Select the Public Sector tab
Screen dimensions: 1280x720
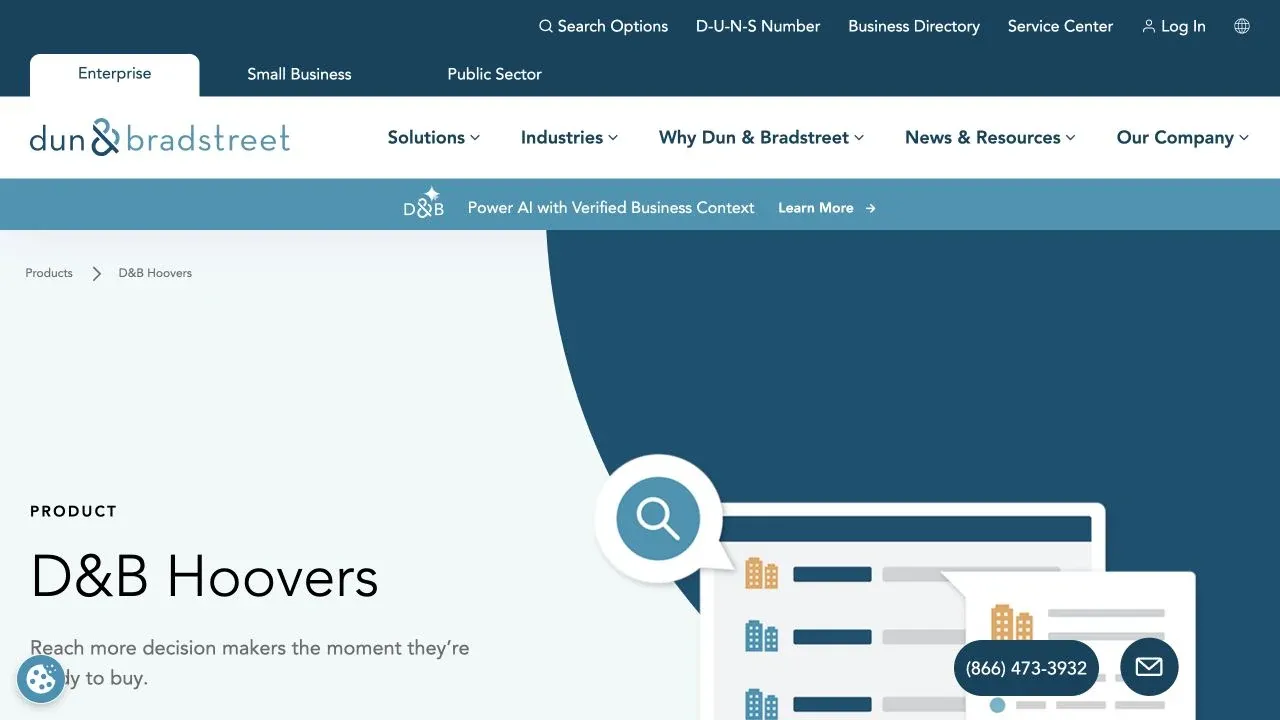point(494,75)
